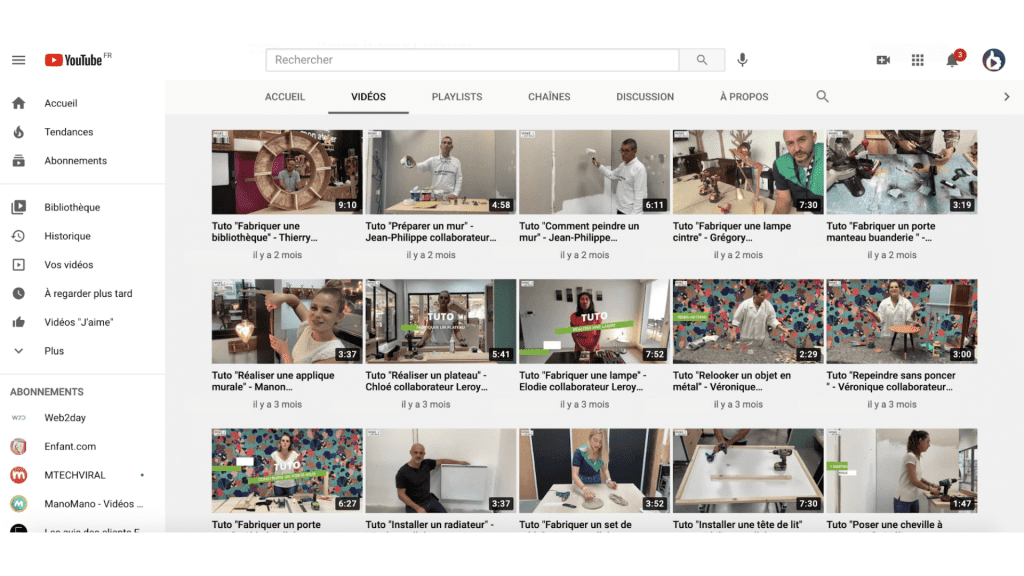Open the MTECHVIRAL subscription
The width and height of the screenshot is (1024, 576).
tap(74, 475)
